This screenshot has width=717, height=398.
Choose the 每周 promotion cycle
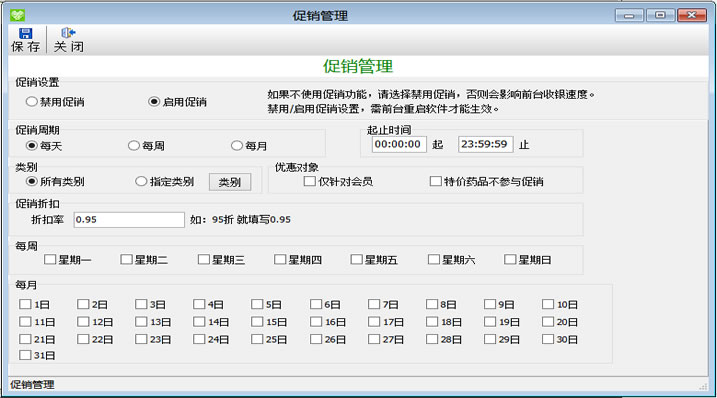pos(134,145)
